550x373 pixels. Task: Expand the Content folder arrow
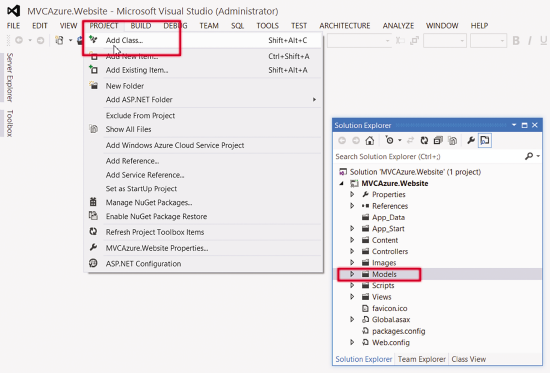[x=352, y=240]
